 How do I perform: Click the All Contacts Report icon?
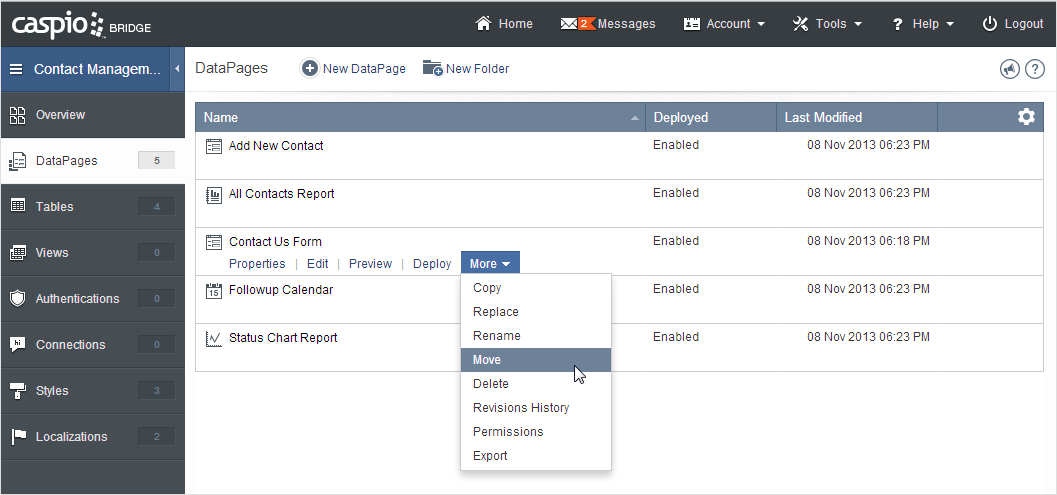coord(213,194)
